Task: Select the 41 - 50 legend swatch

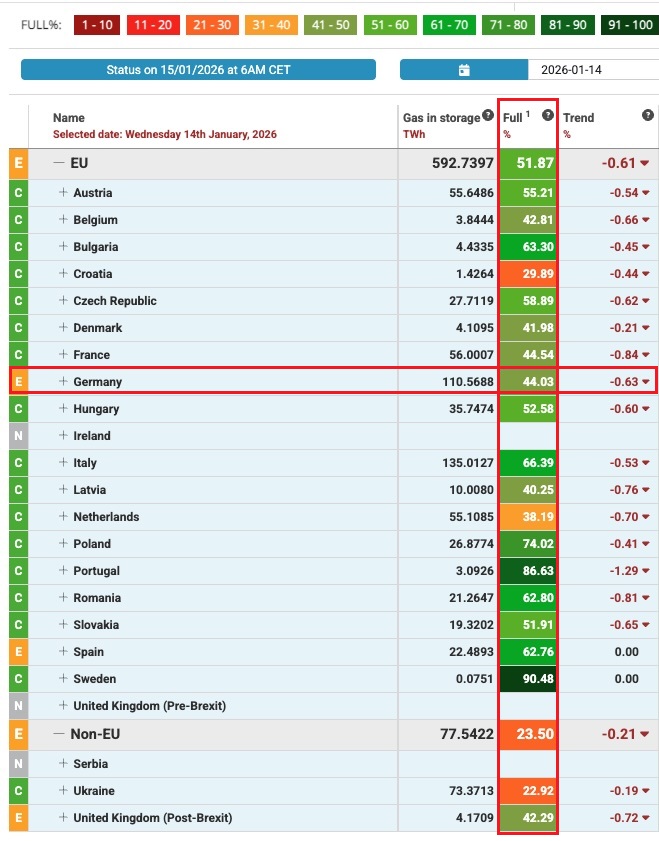Action: (x=330, y=25)
